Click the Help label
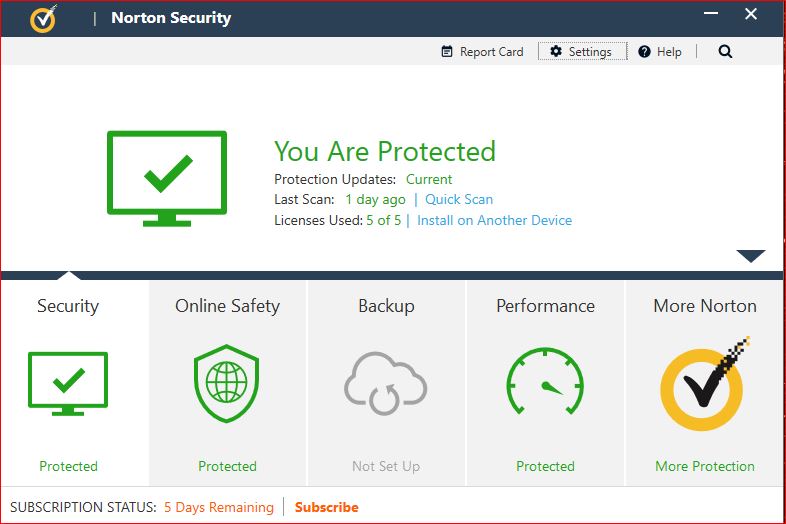The image size is (786, 524). click(x=669, y=52)
